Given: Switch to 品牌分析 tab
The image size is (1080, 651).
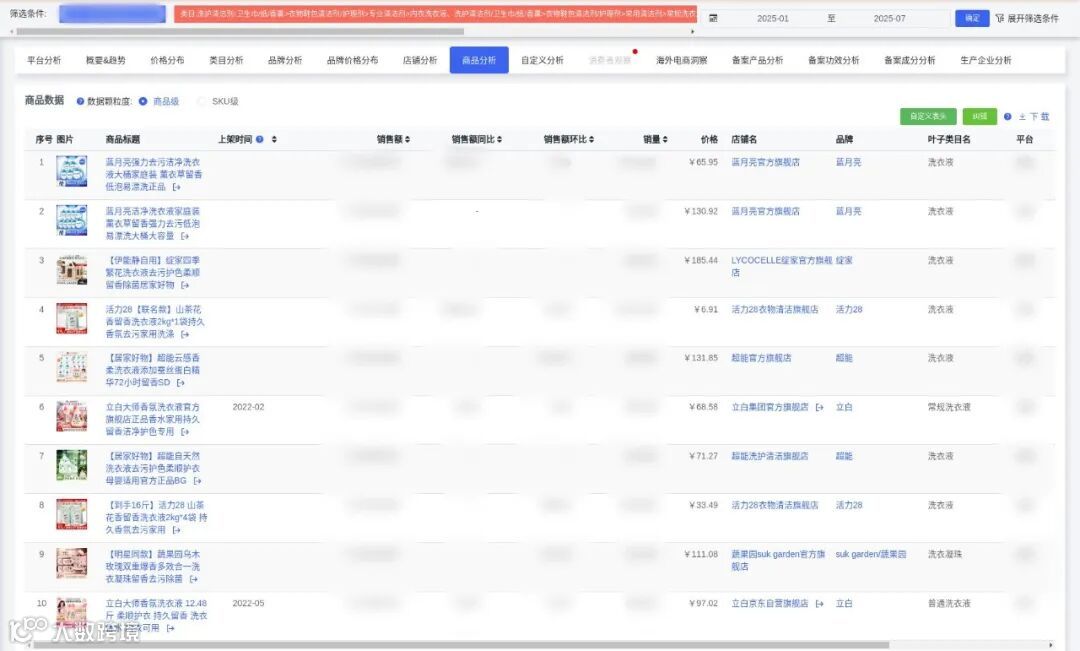Looking at the screenshot, I should 285,61.
